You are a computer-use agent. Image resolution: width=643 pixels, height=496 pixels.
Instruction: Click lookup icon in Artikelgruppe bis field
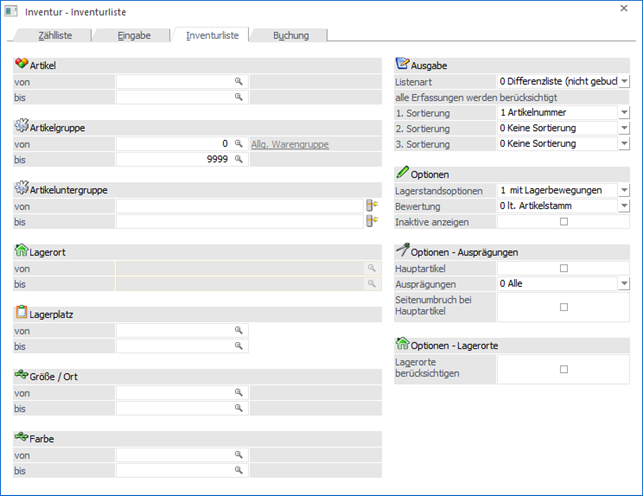pyautogui.click(x=239, y=160)
